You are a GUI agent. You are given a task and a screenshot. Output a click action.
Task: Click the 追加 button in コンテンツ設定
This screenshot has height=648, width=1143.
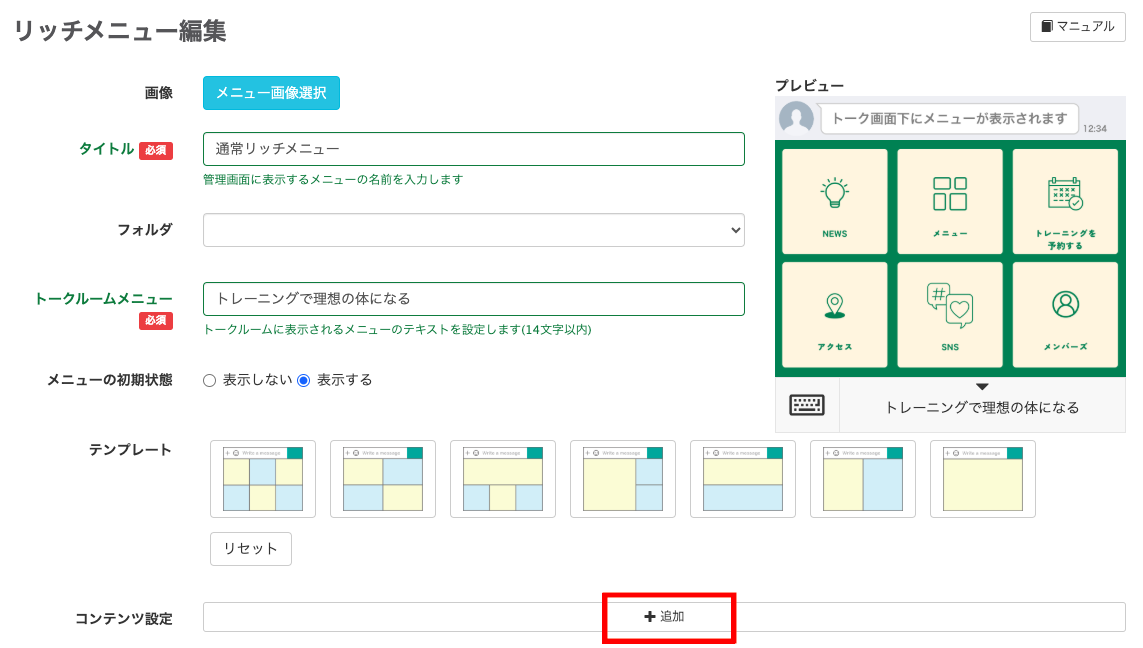click(x=664, y=617)
